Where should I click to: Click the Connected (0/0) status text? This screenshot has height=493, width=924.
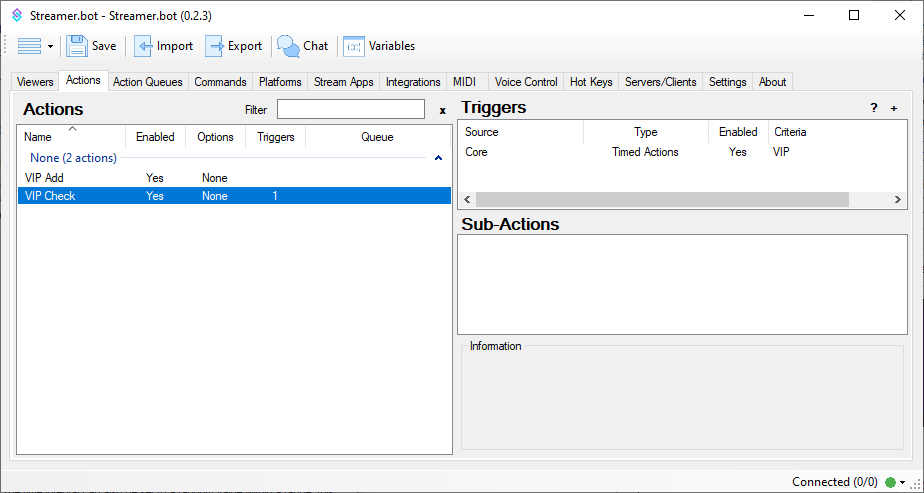(834, 482)
